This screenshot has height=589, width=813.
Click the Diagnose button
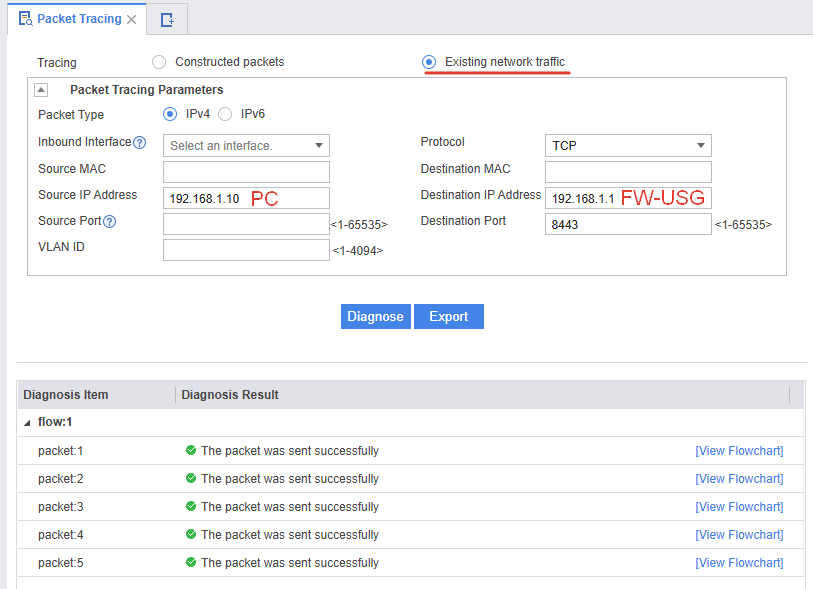coord(375,316)
